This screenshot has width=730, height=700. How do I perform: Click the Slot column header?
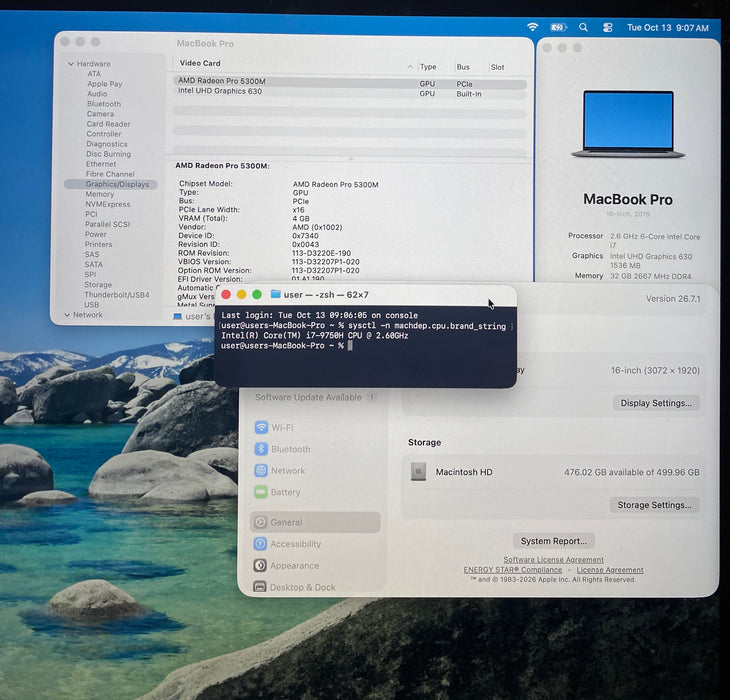click(x=497, y=67)
